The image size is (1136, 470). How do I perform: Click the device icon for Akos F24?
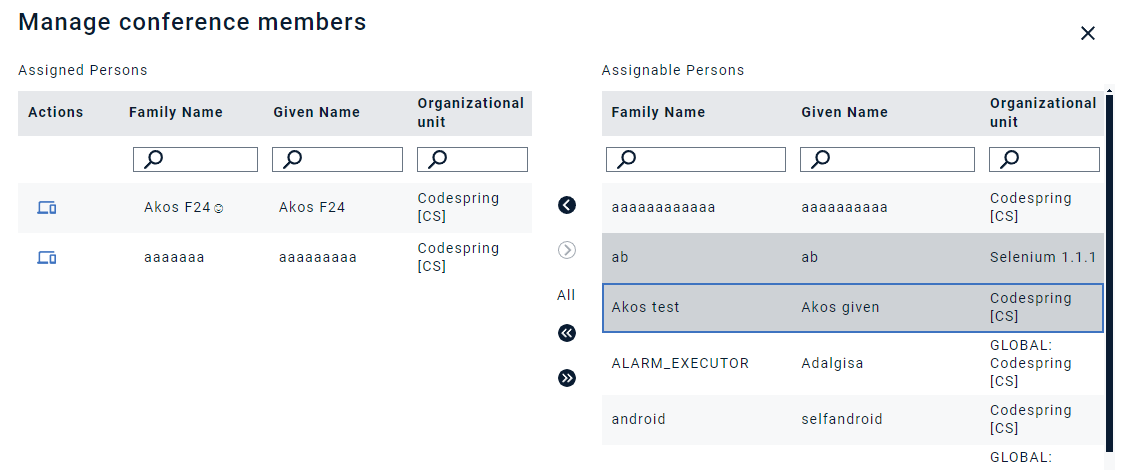[x=47, y=208]
